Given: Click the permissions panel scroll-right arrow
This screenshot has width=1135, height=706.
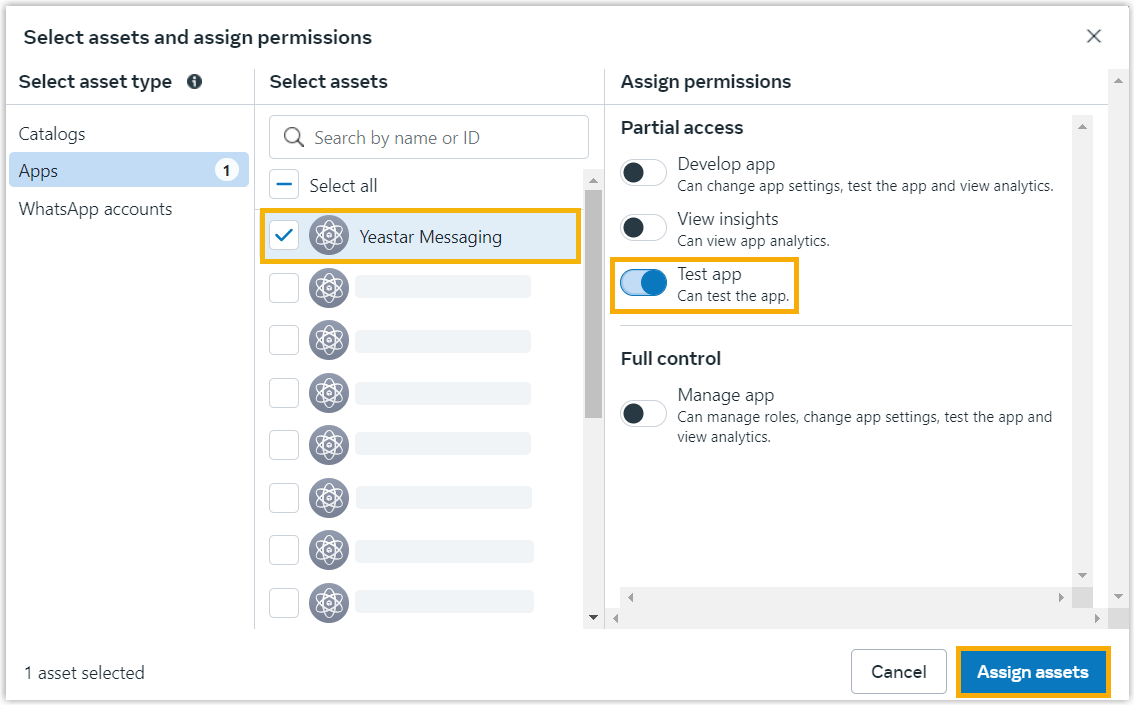Looking at the screenshot, I should coord(1061,597).
